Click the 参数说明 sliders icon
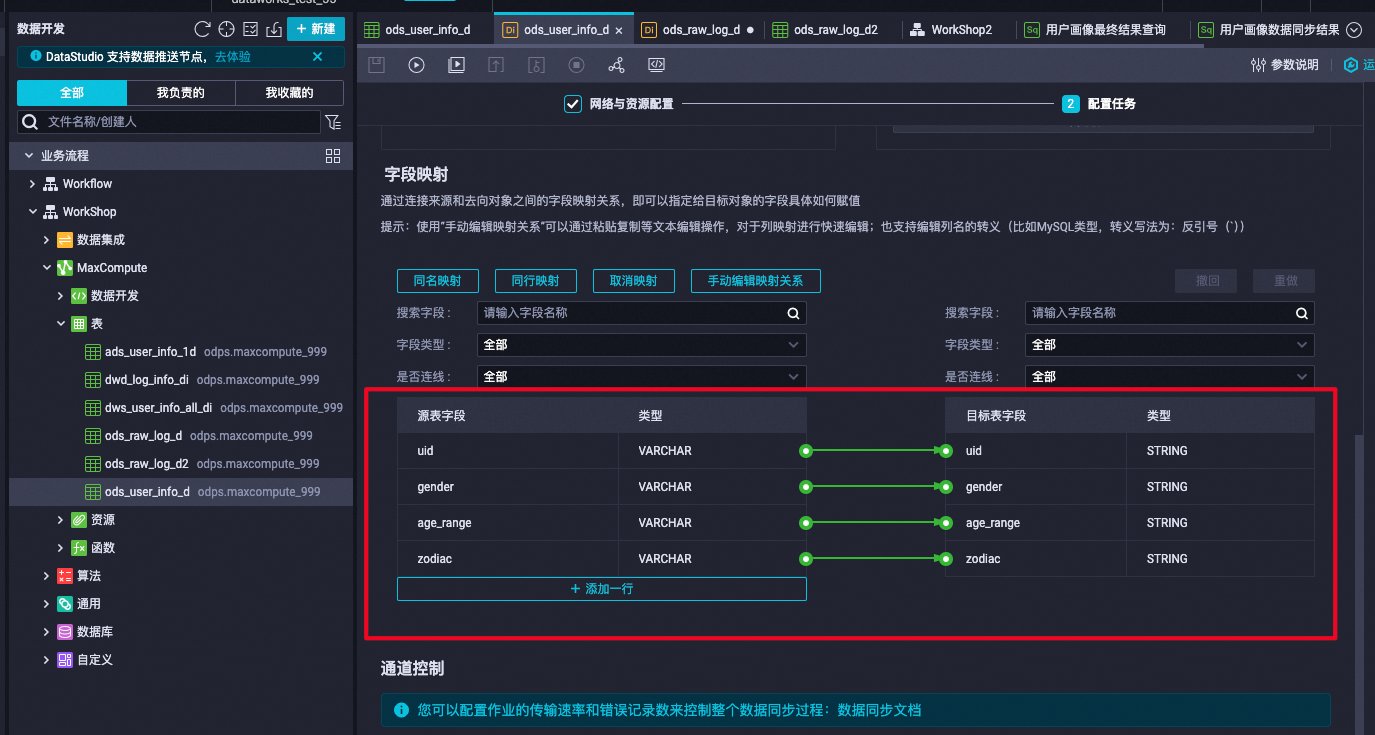 pos(1258,65)
